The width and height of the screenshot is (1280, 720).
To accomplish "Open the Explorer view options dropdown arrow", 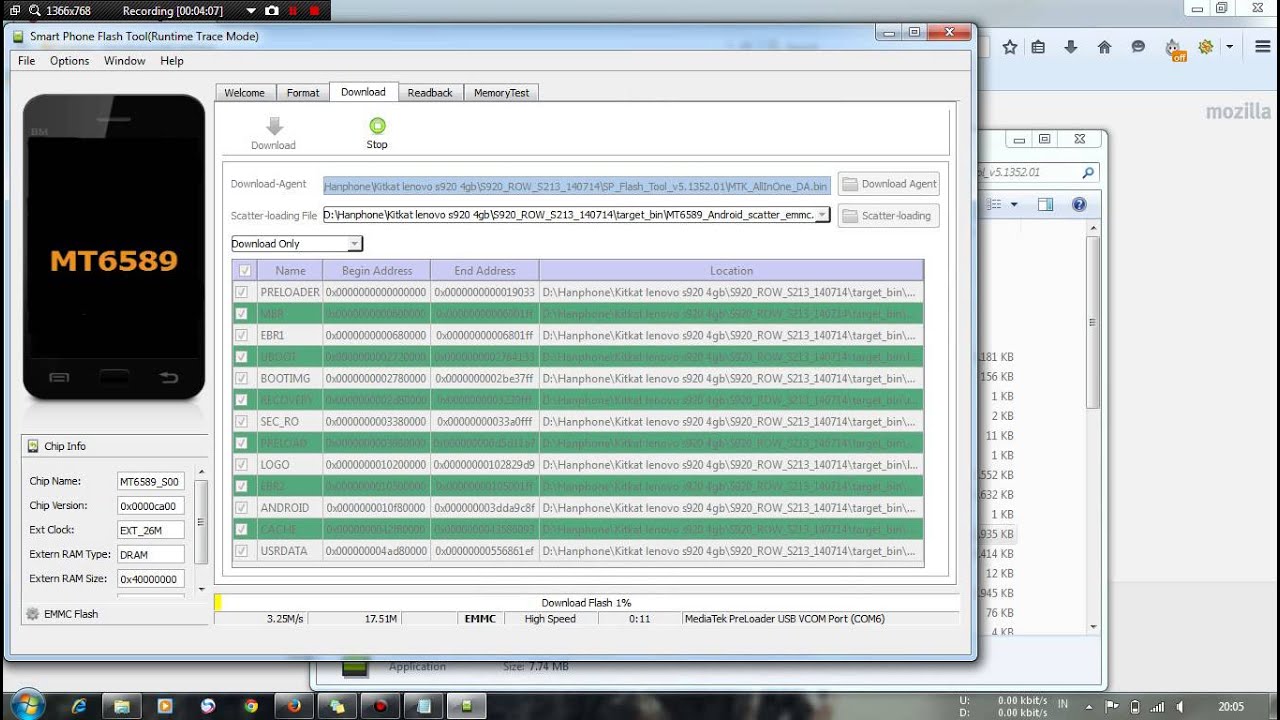I will (1014, 205).
